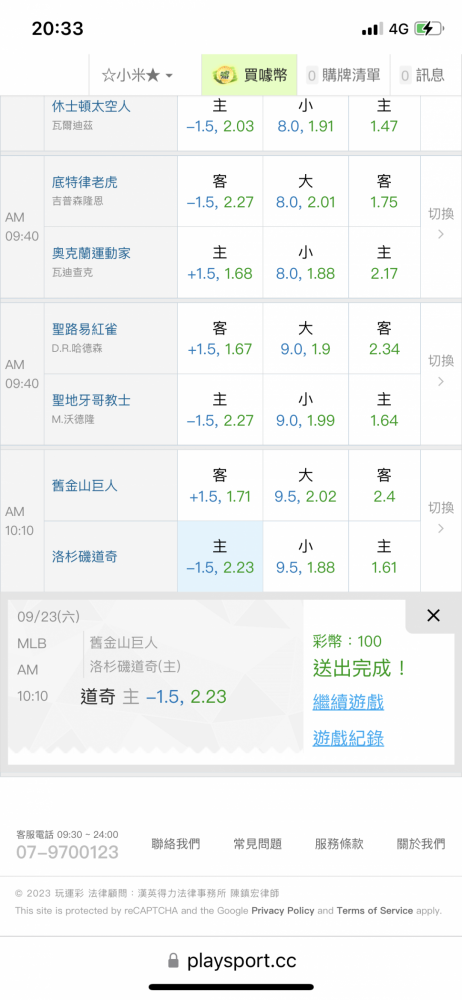Viewport: 462px width, 1000px height.
Task: Click the 繼續遊戲 link
Action: (348, 703)
